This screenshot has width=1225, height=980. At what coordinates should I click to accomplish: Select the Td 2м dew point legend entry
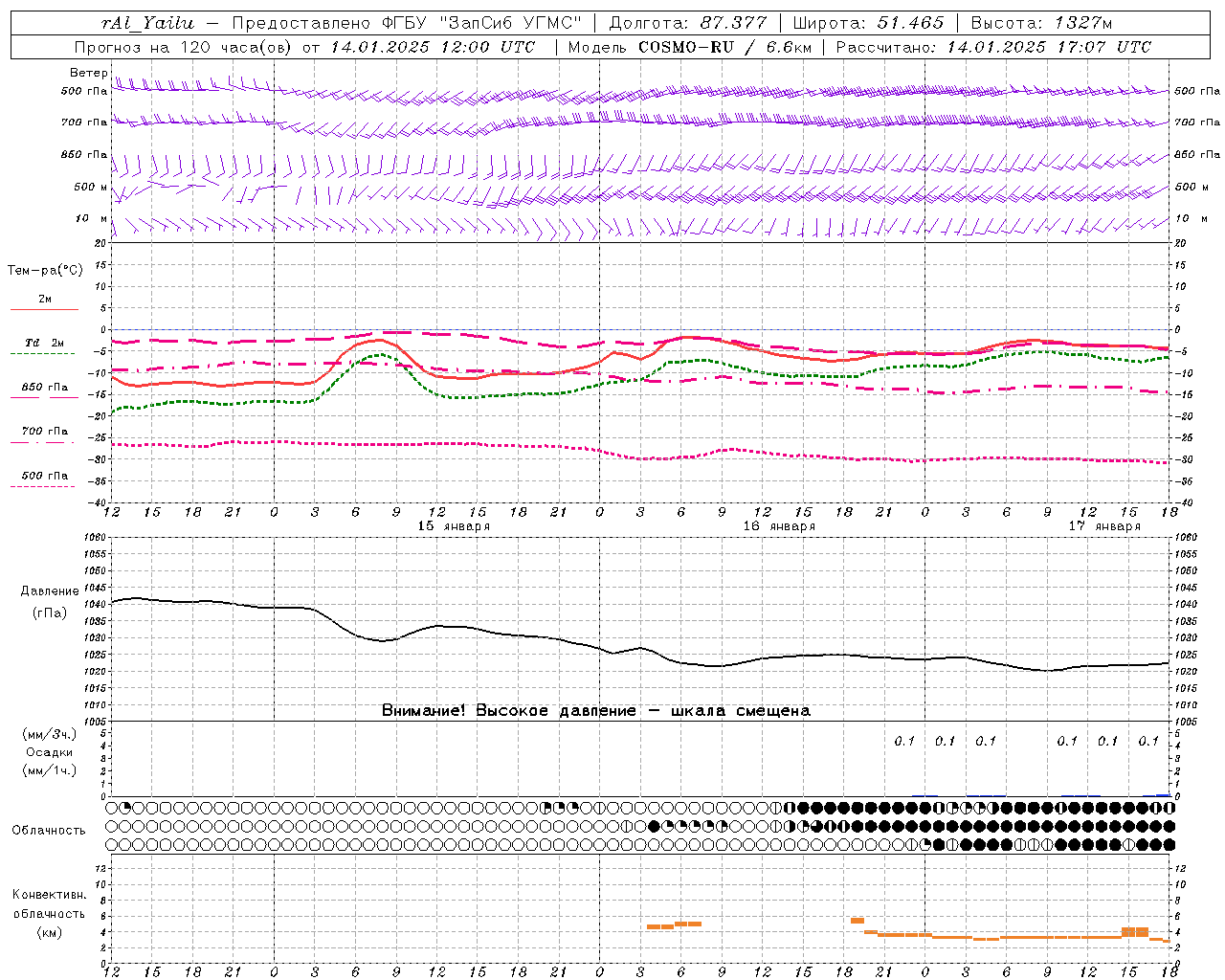coord(45,343)
